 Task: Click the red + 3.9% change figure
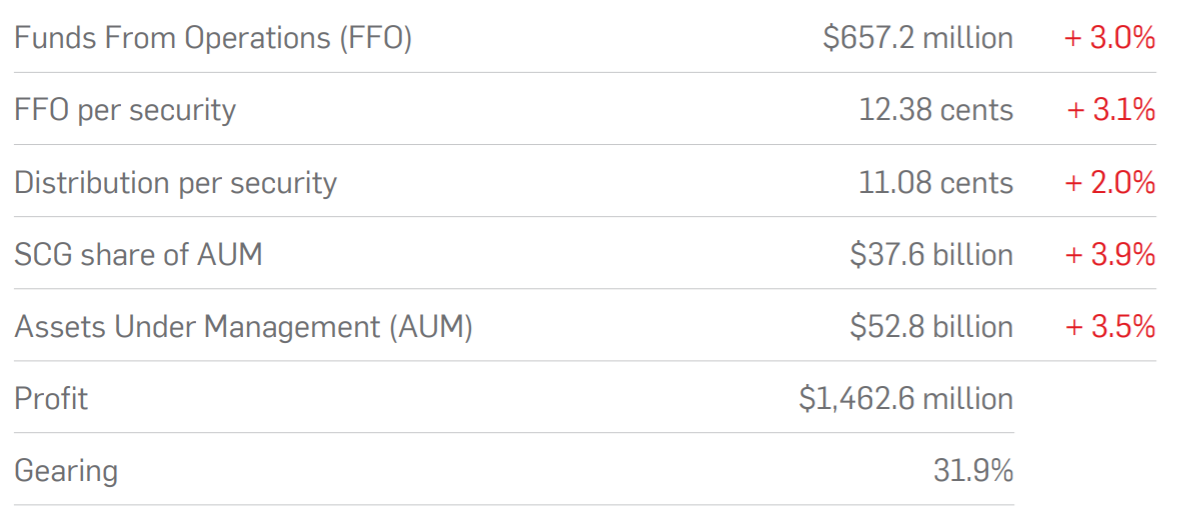coord(1109,255)
